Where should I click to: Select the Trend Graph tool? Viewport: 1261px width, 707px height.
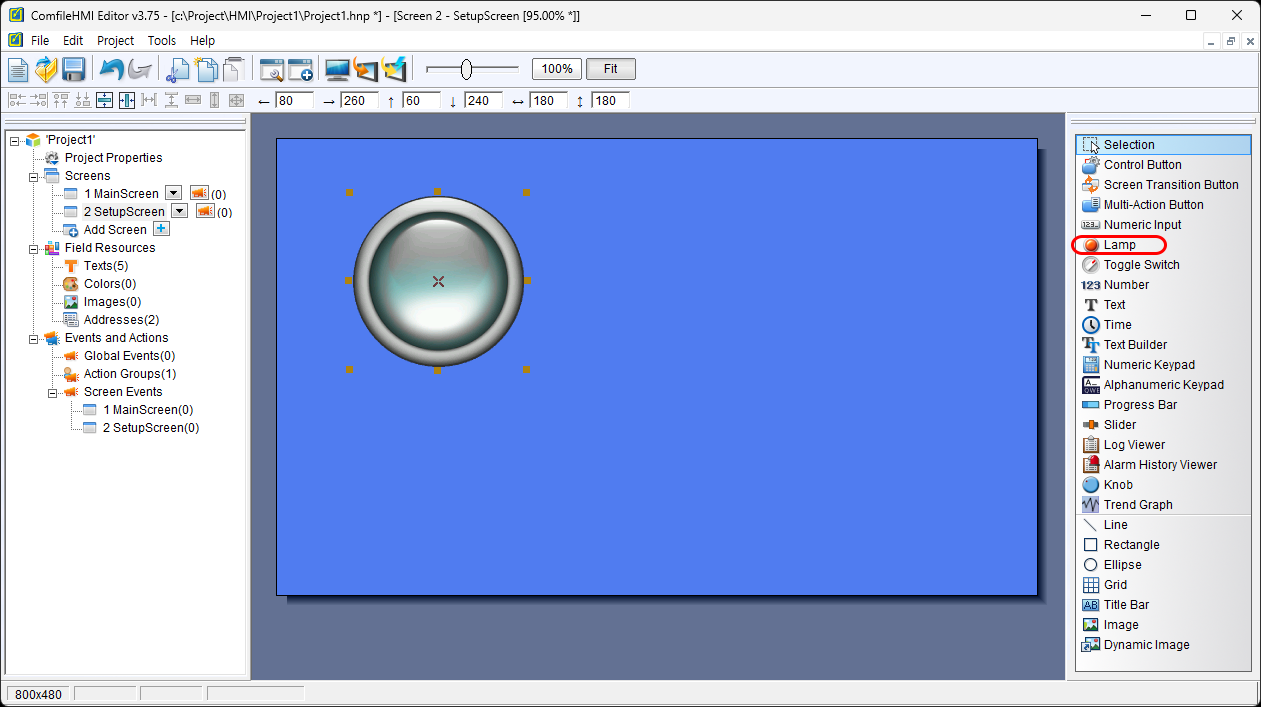(1137, 505)
